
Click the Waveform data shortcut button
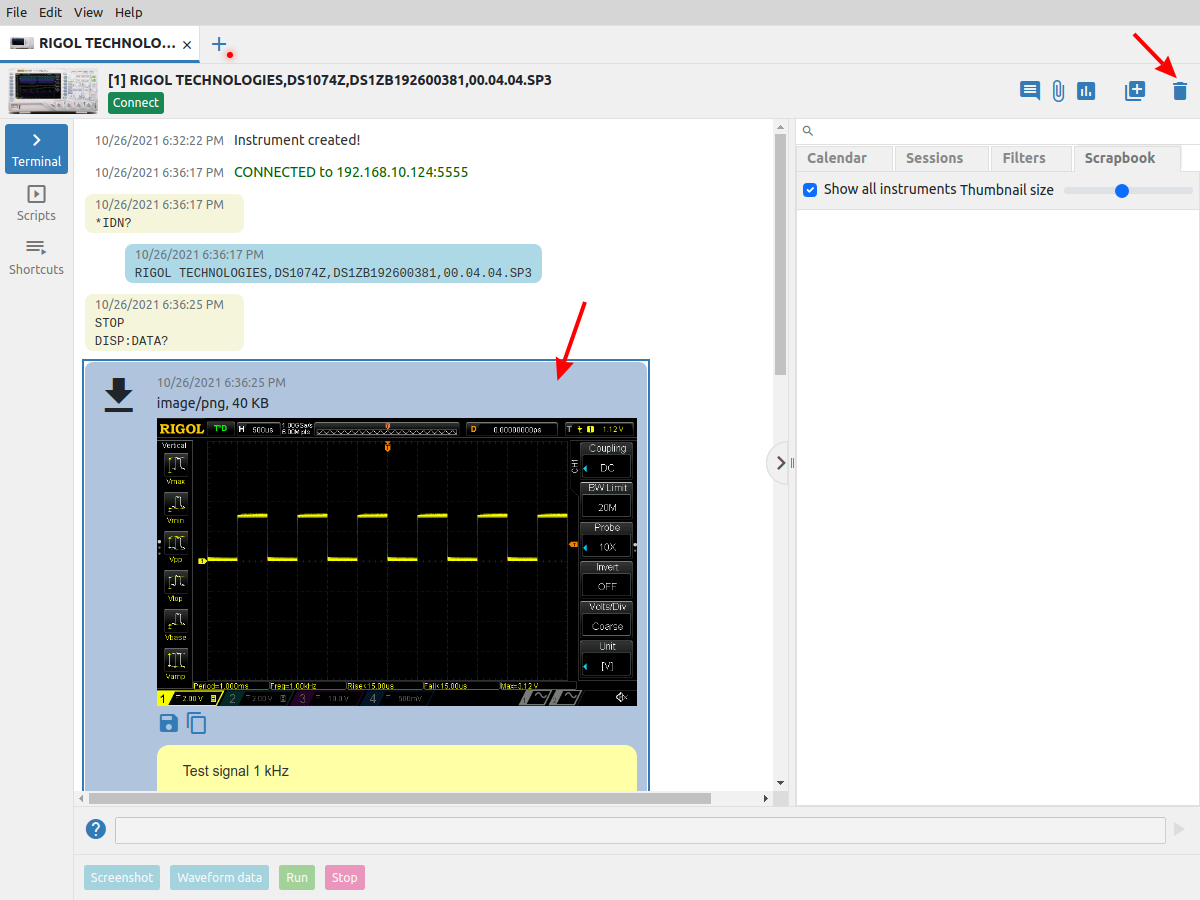pos(220,878)
